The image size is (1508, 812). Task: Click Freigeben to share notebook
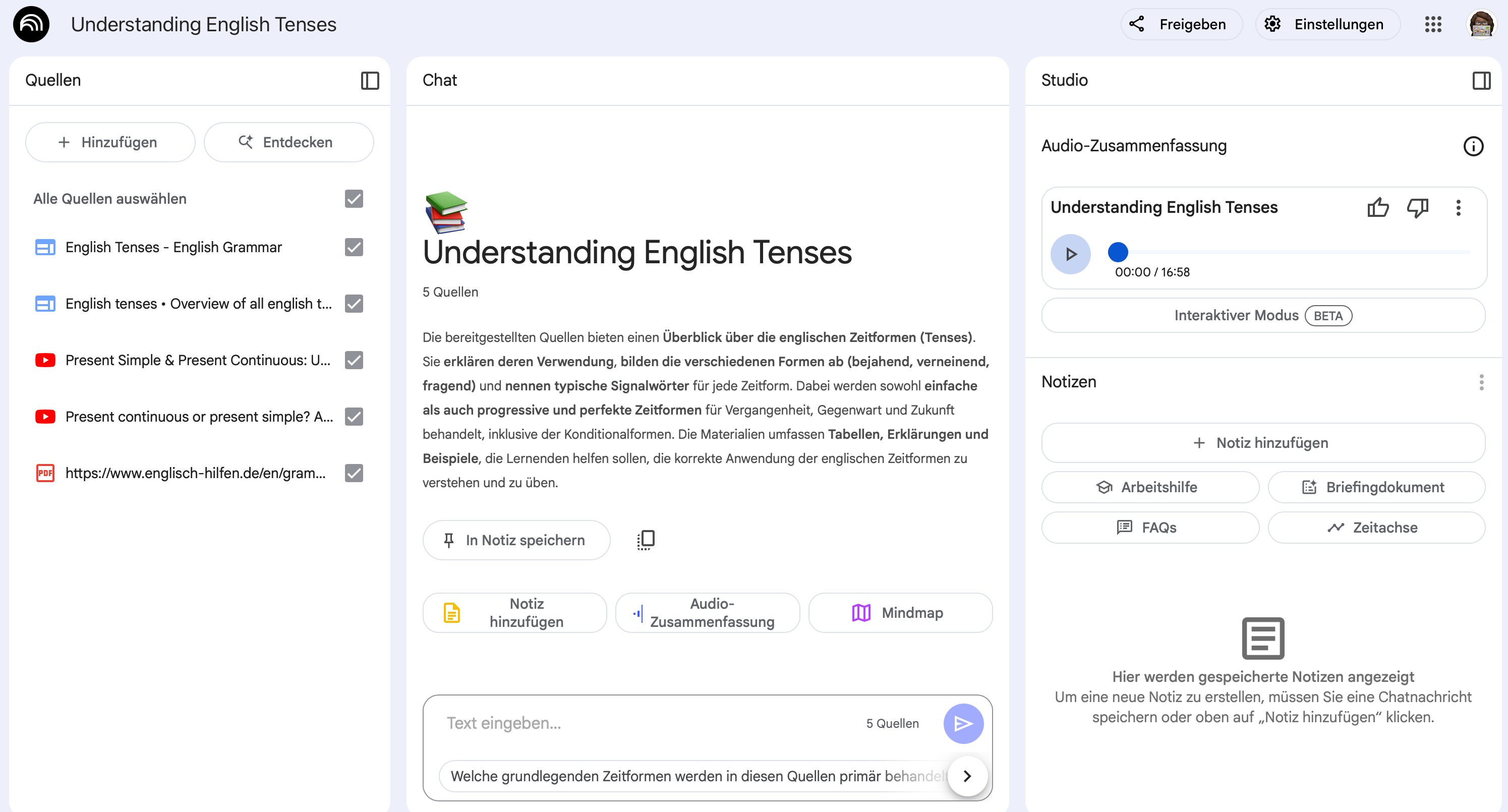1181,24
